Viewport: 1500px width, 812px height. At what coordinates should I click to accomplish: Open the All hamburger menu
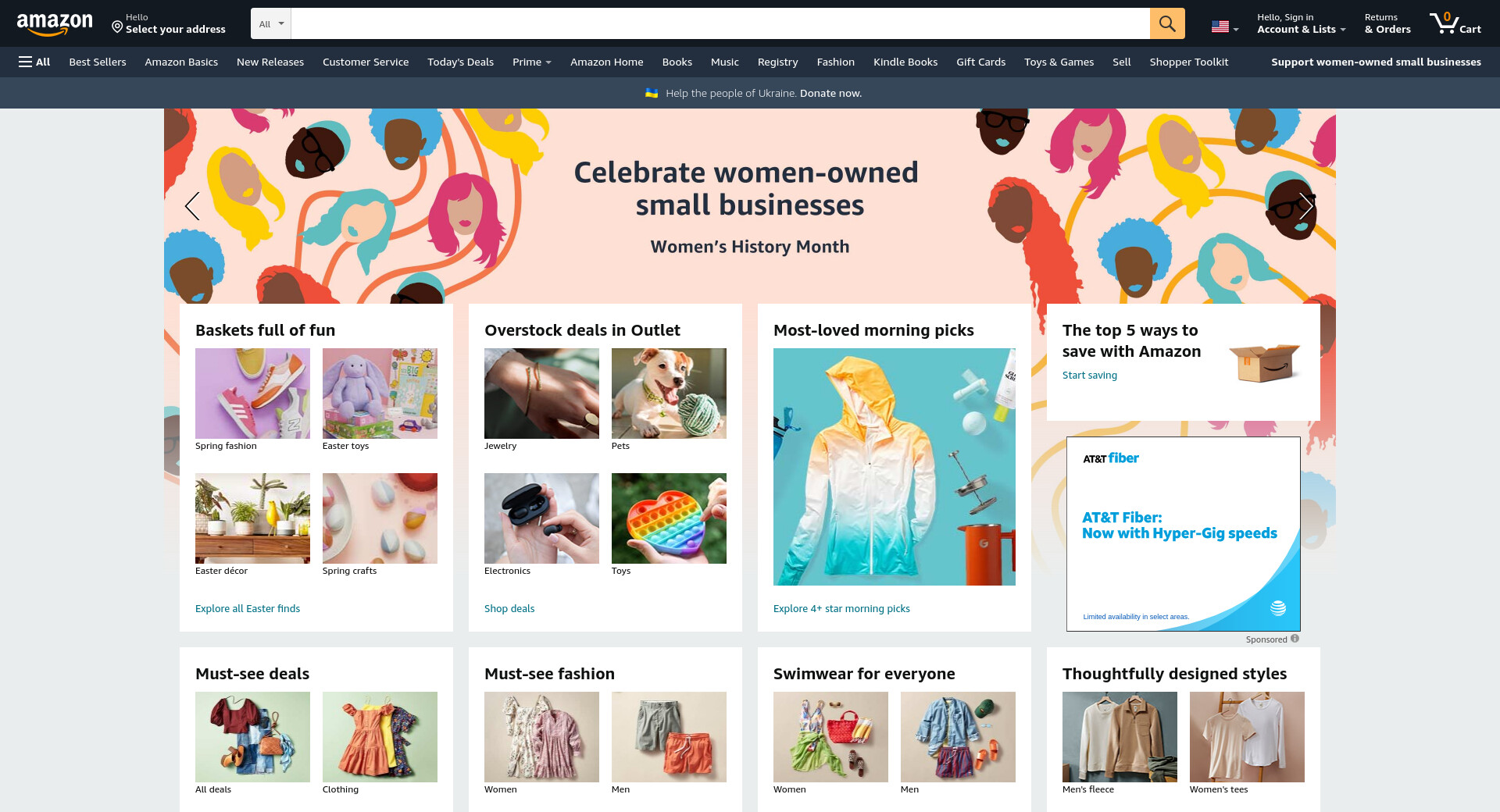click(34, 62)
